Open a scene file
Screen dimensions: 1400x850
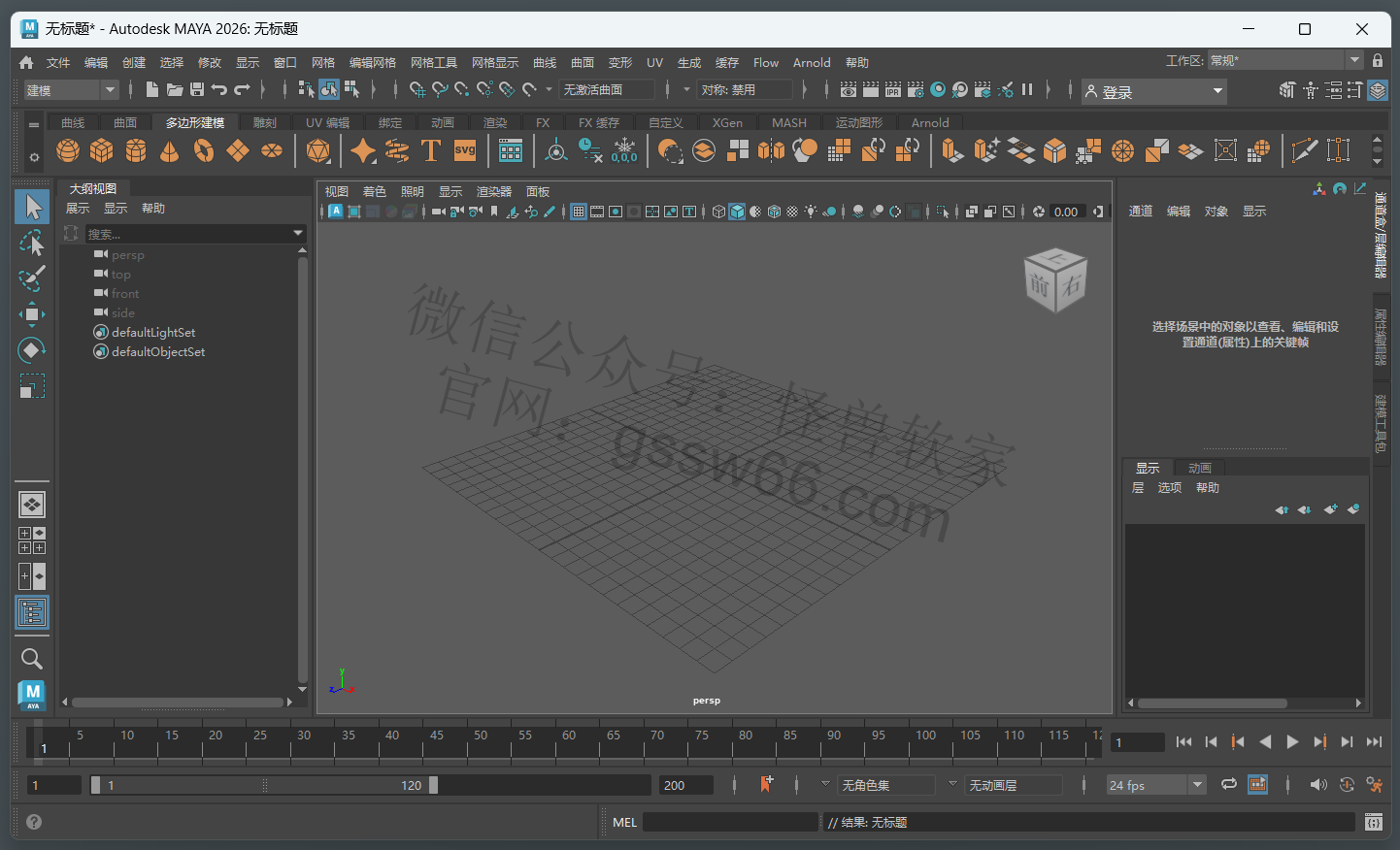pyautogui.click(x=175, y=89)
